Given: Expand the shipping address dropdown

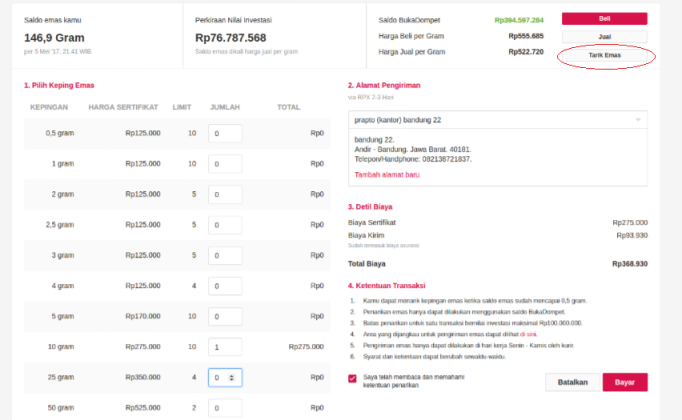Looking at the screenshot, I should (x=638, y=119).
